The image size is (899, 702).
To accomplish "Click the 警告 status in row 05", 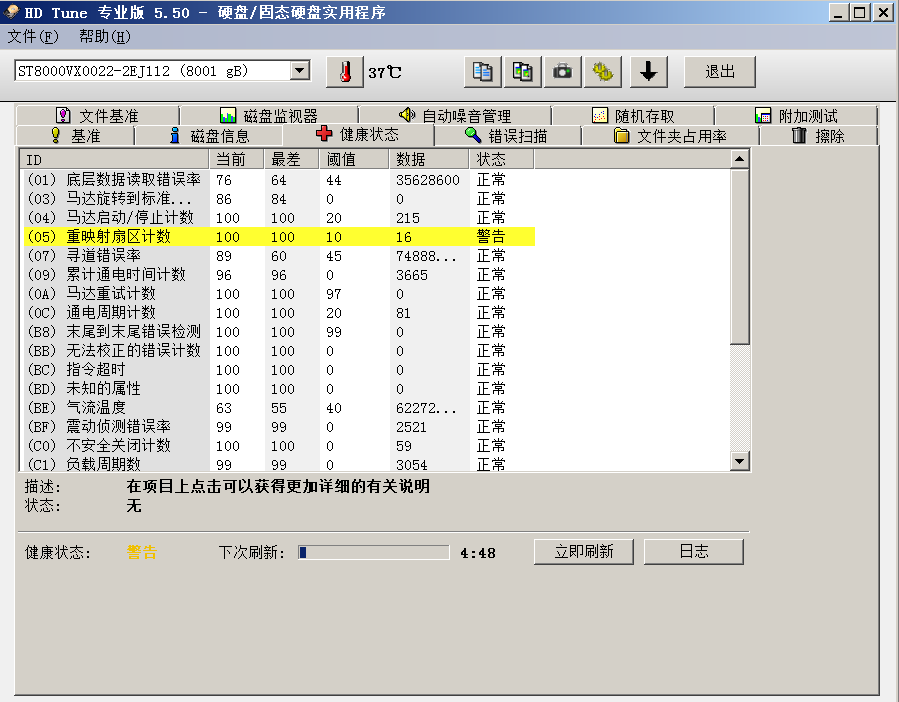I will [491, 237].
